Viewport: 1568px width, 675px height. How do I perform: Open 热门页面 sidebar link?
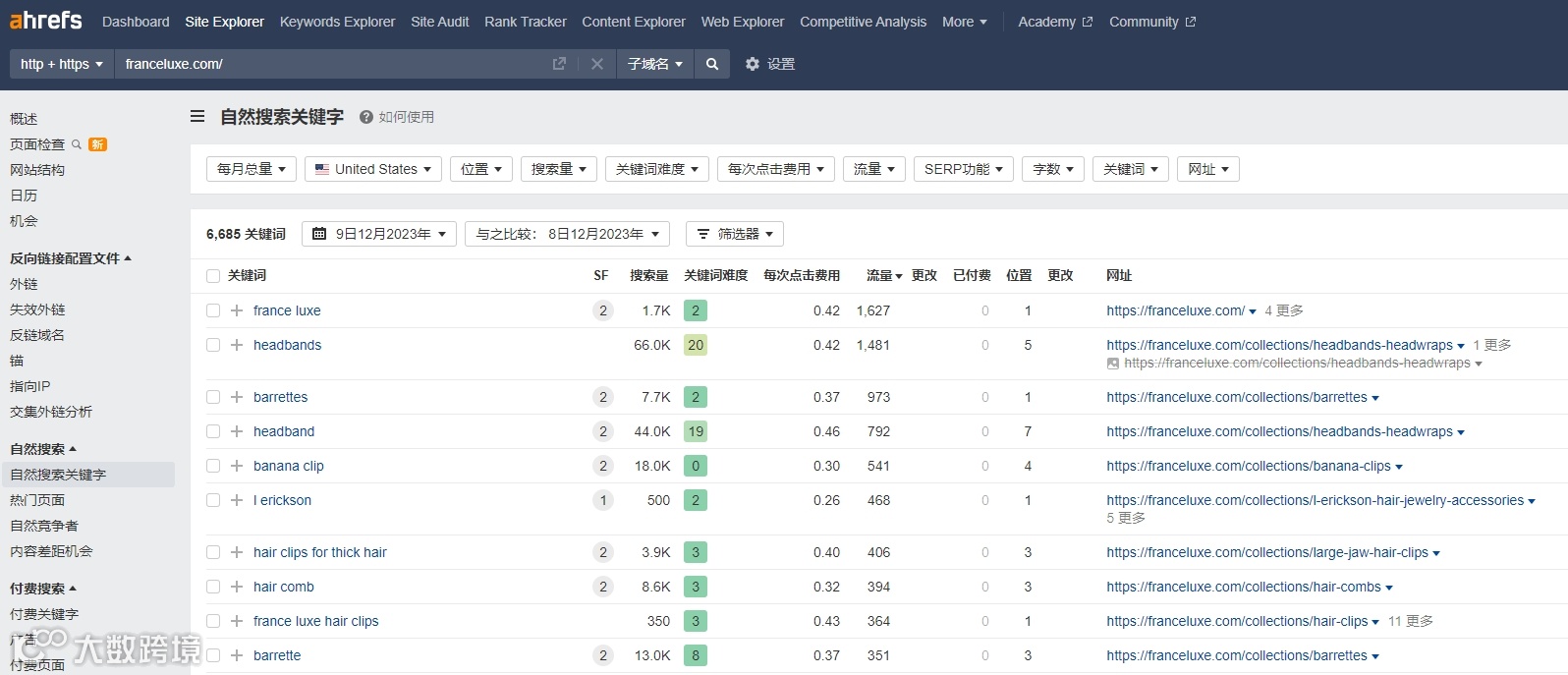[x=37, y=500]
